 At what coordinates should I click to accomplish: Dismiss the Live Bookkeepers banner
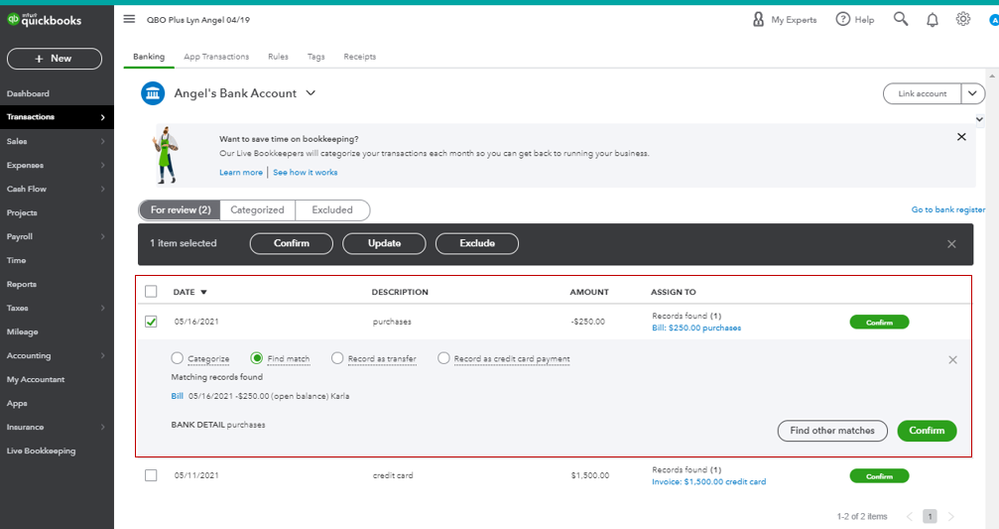pyautogui.click(x=961, y=137)
